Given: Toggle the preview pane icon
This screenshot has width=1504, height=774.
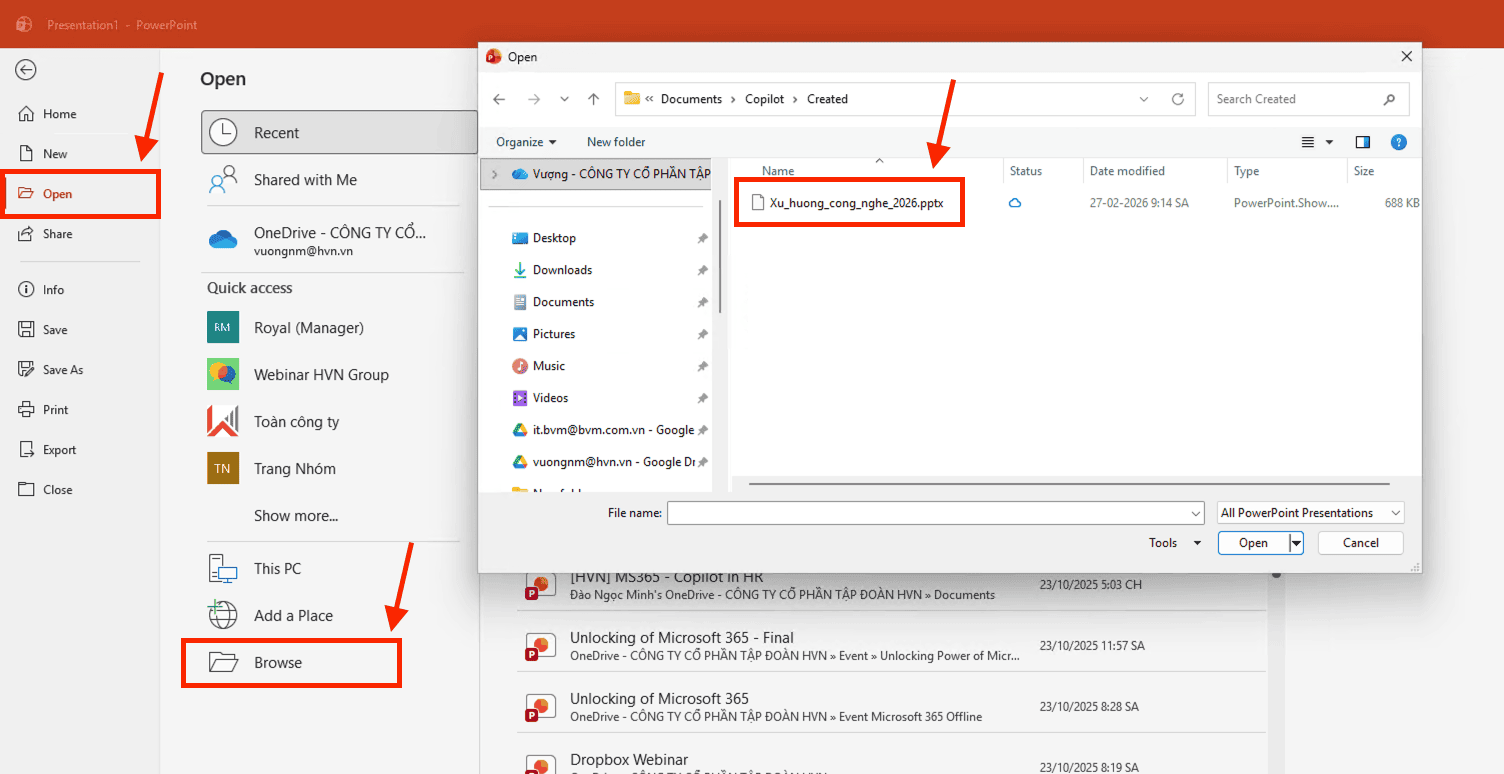Looking at the screenshot, I should (1362, 142).
